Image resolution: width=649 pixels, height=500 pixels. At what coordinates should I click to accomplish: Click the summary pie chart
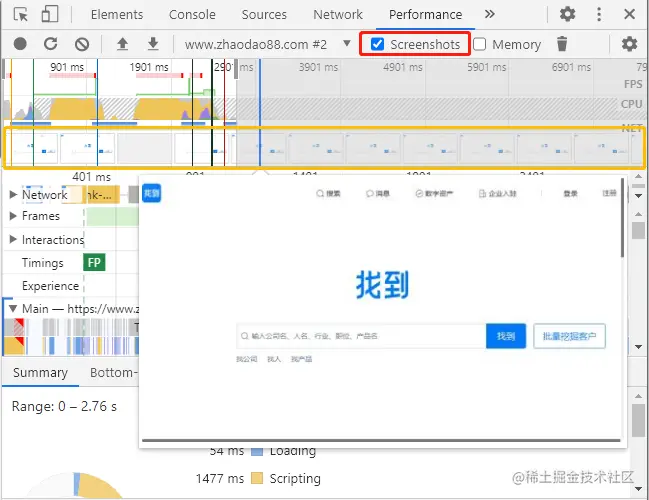(75, 485)
